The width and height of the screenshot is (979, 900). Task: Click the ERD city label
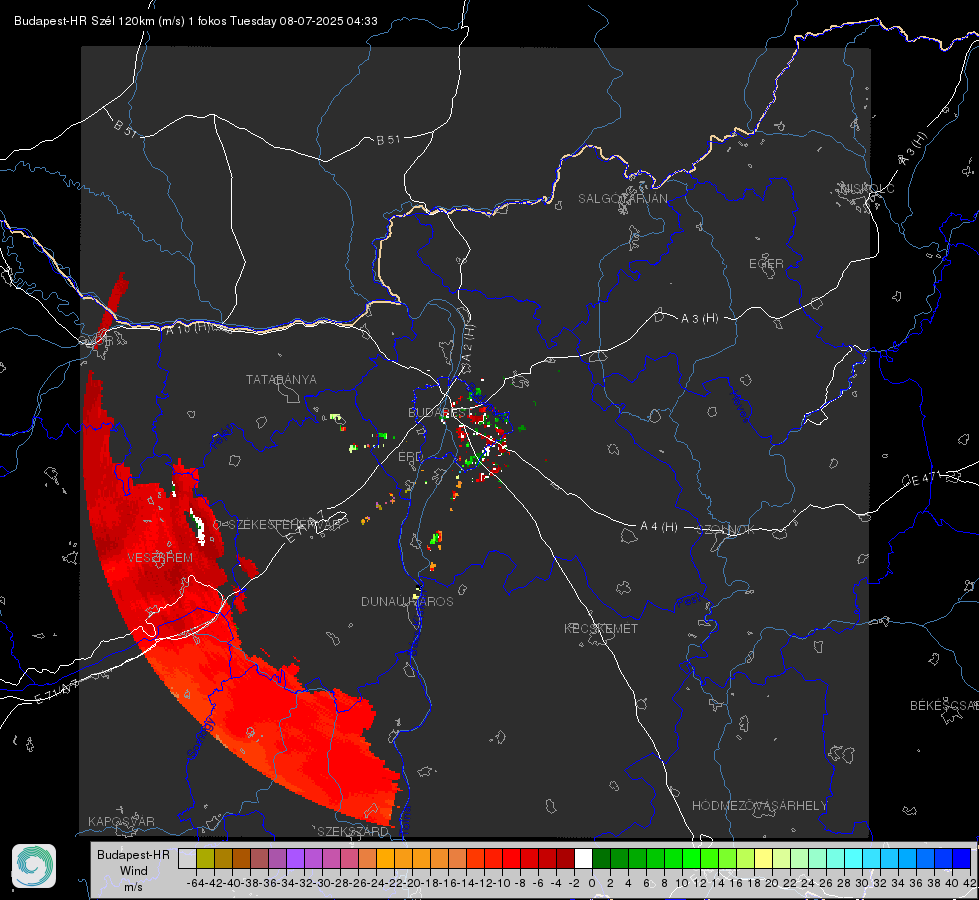(x=410, y=457)
